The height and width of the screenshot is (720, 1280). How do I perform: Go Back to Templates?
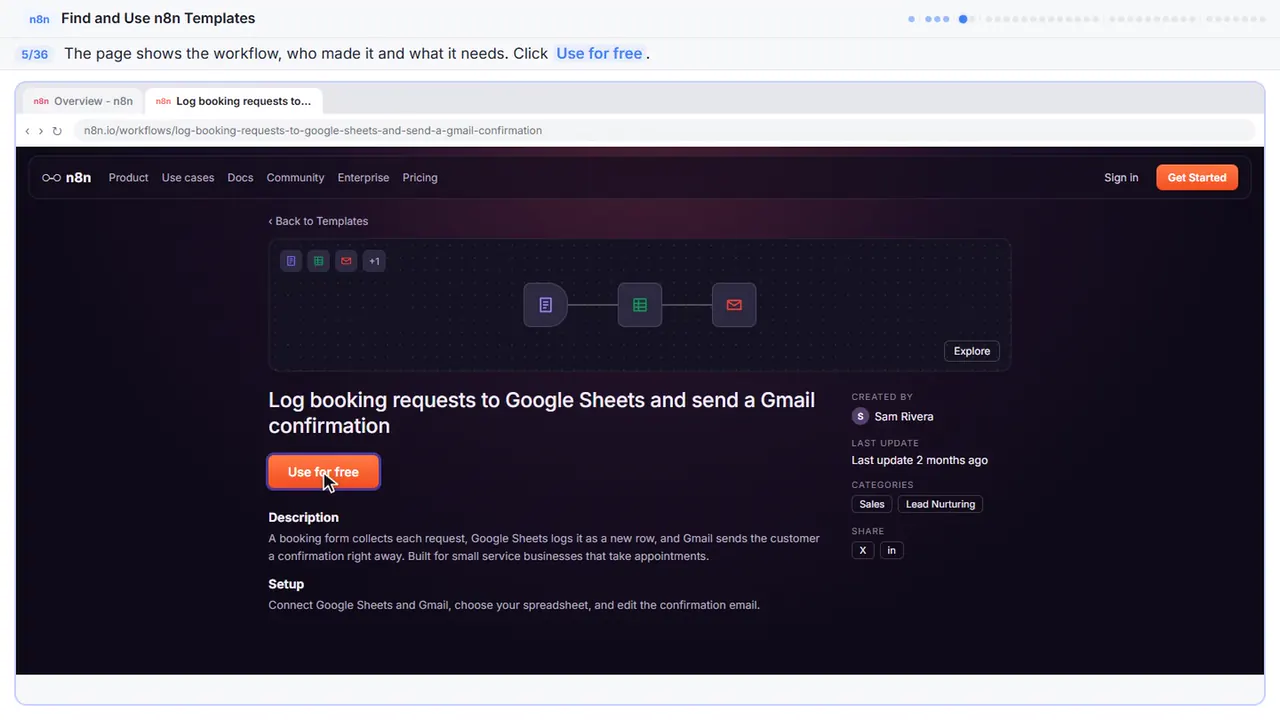coord(318,221)
